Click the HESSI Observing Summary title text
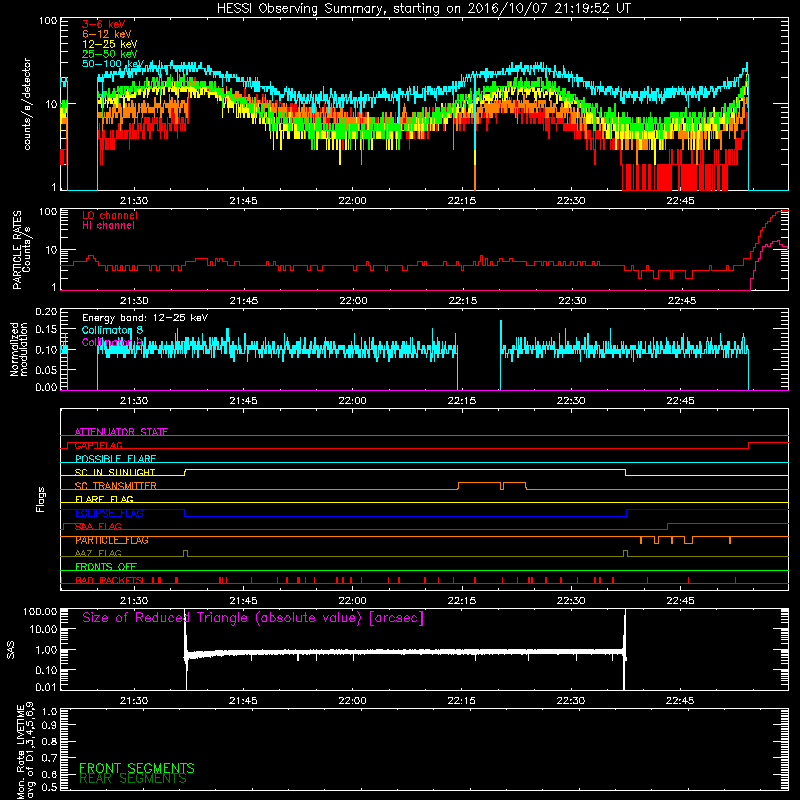Viewport: 800px width, 800px height. click(423, 9)
